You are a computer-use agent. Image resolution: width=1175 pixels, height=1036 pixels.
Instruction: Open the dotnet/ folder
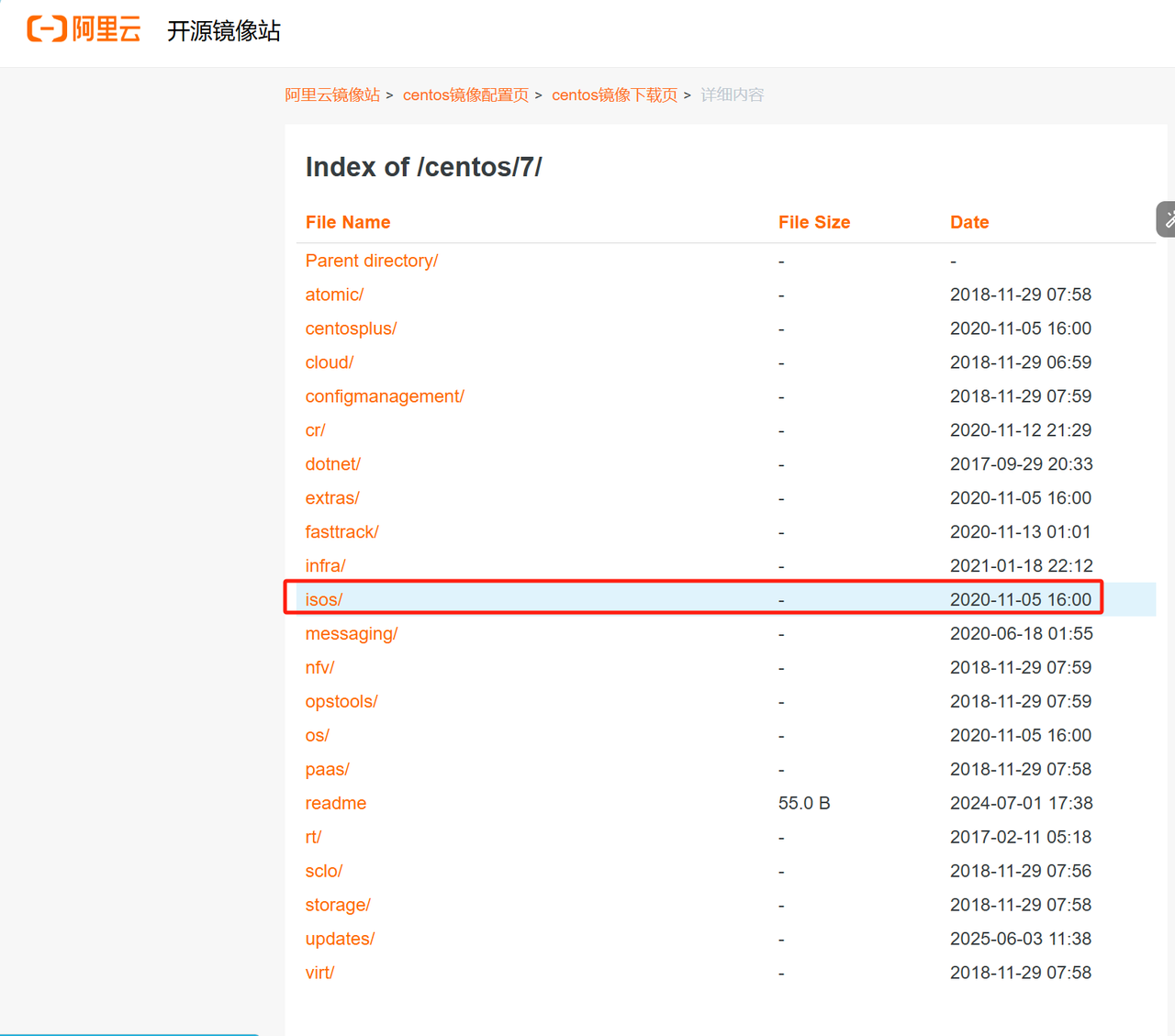click(x=333, y=464)
